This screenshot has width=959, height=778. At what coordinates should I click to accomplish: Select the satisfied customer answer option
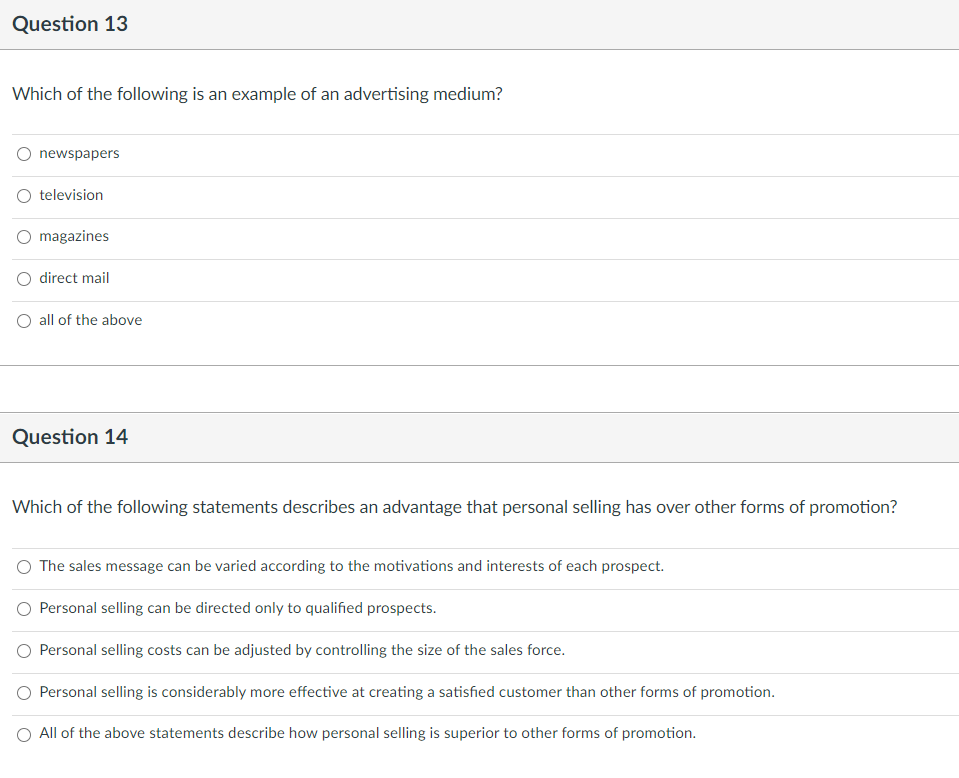point(24,693)
